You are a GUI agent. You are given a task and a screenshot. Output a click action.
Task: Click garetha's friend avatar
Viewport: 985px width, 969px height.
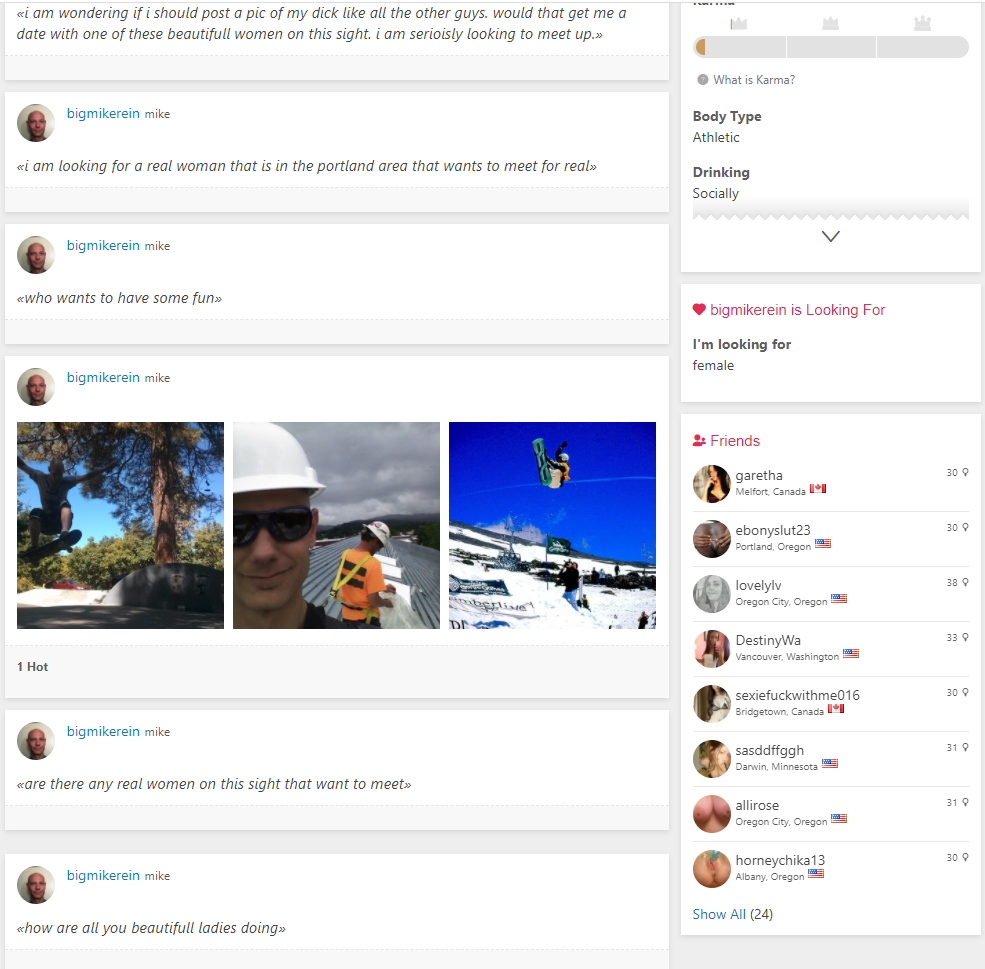(711, 484)
